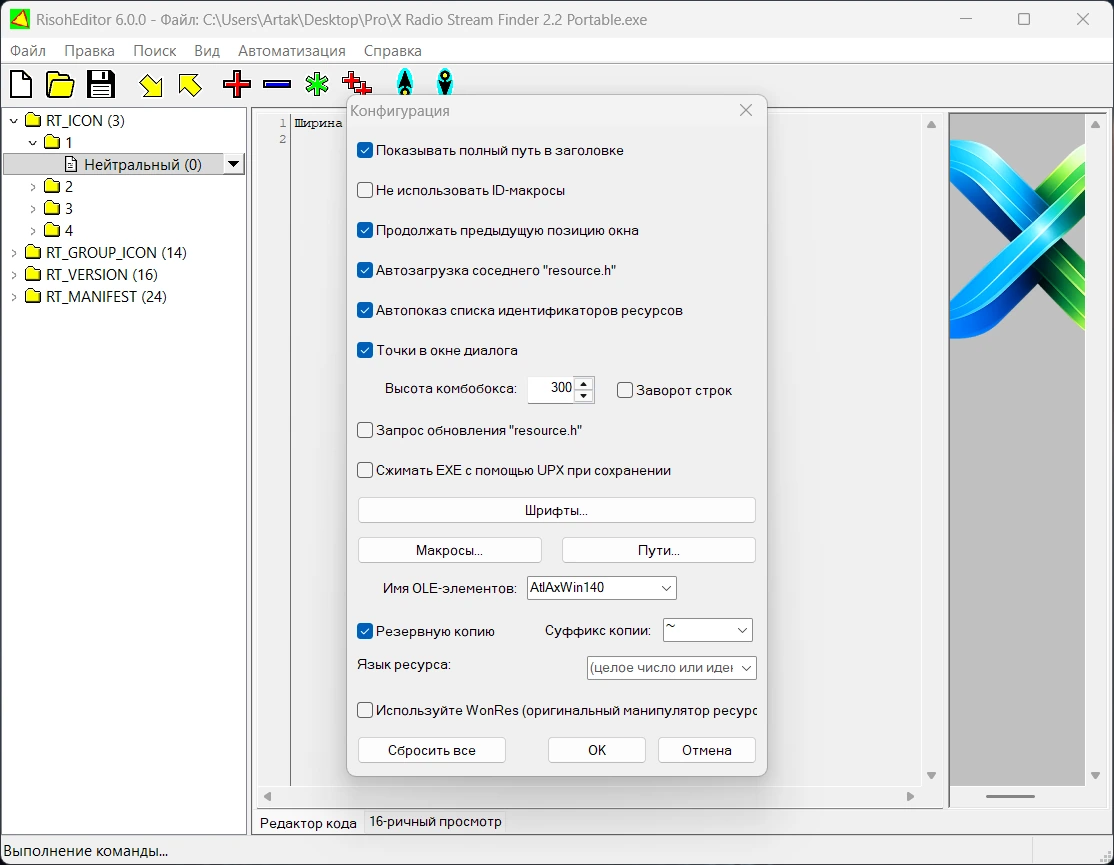
Task: Click the Высота комбобокса value field
Action: (551, 388)
